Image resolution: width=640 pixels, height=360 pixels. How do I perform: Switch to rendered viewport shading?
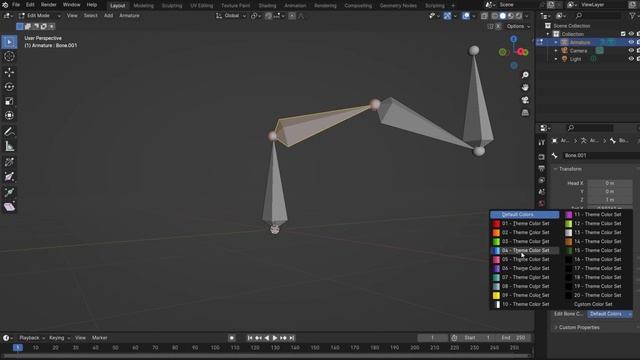coord(518,16)
